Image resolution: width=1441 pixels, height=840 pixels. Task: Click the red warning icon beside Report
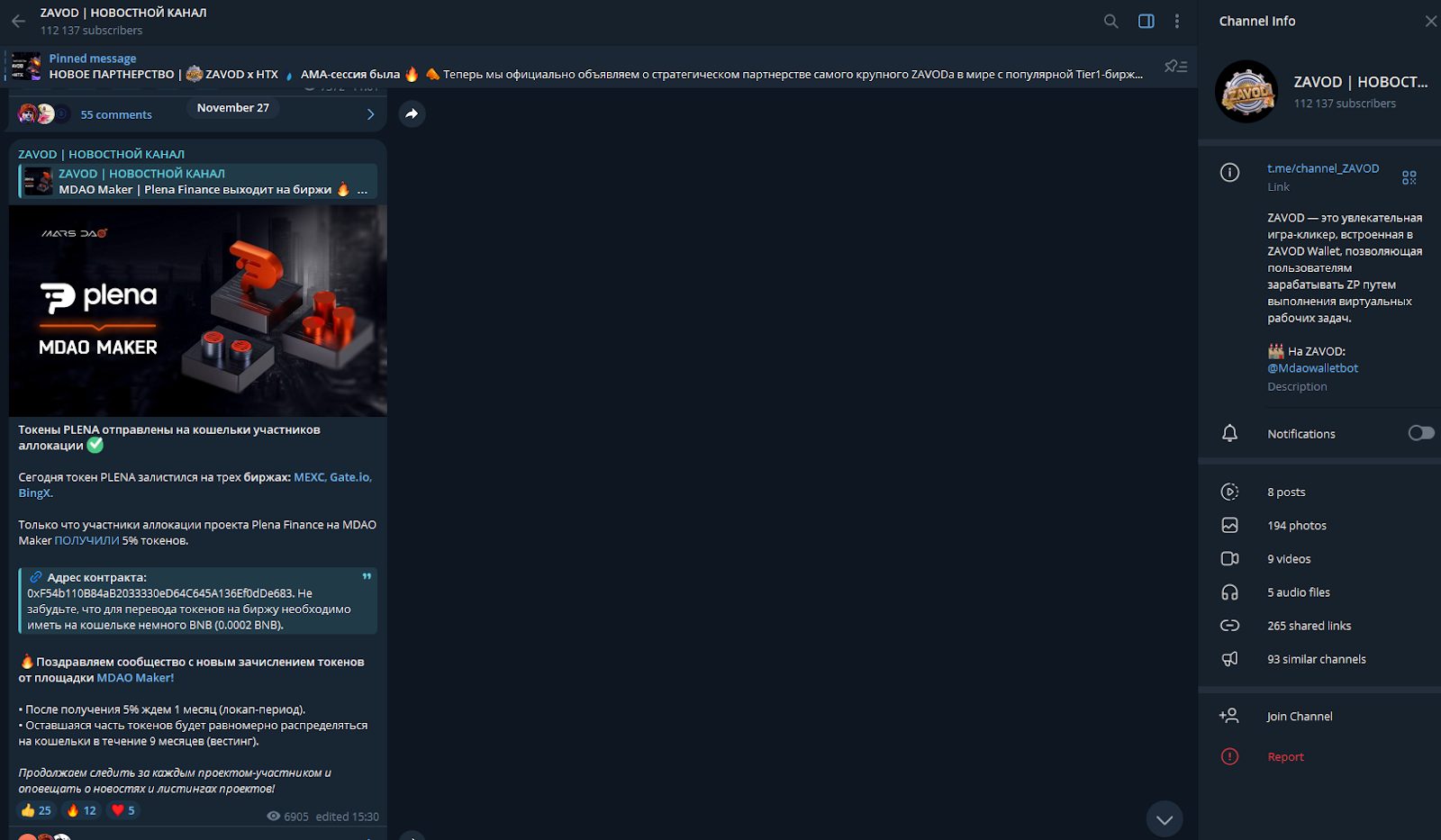pos(1229,756)
